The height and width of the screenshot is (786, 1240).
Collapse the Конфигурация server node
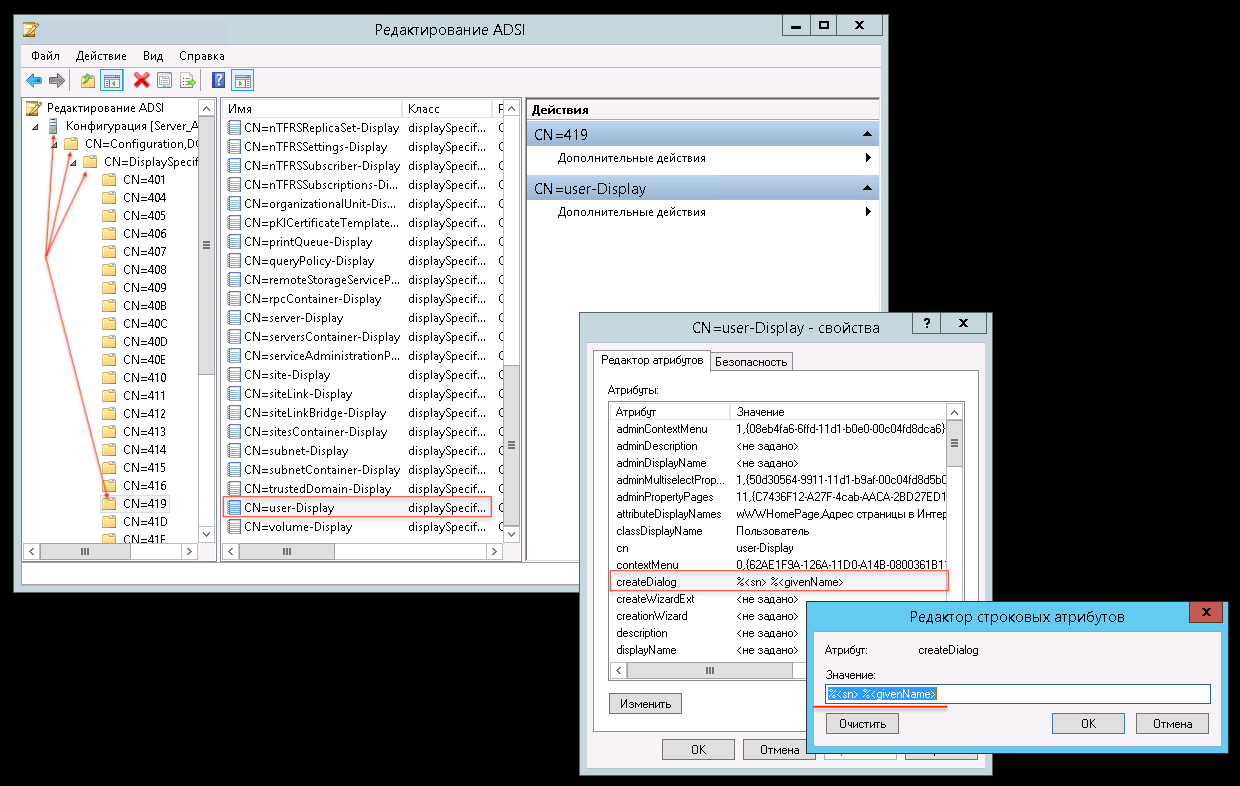(x=35, y=126)
